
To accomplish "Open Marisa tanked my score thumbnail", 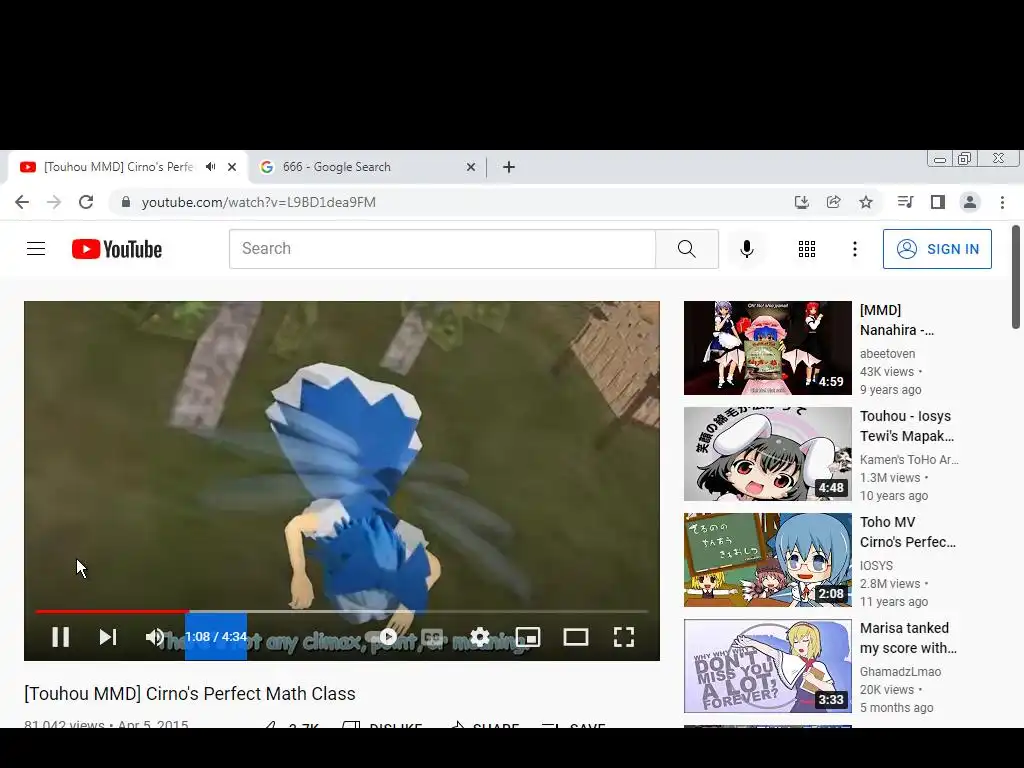I will click(x=768, y=666).
